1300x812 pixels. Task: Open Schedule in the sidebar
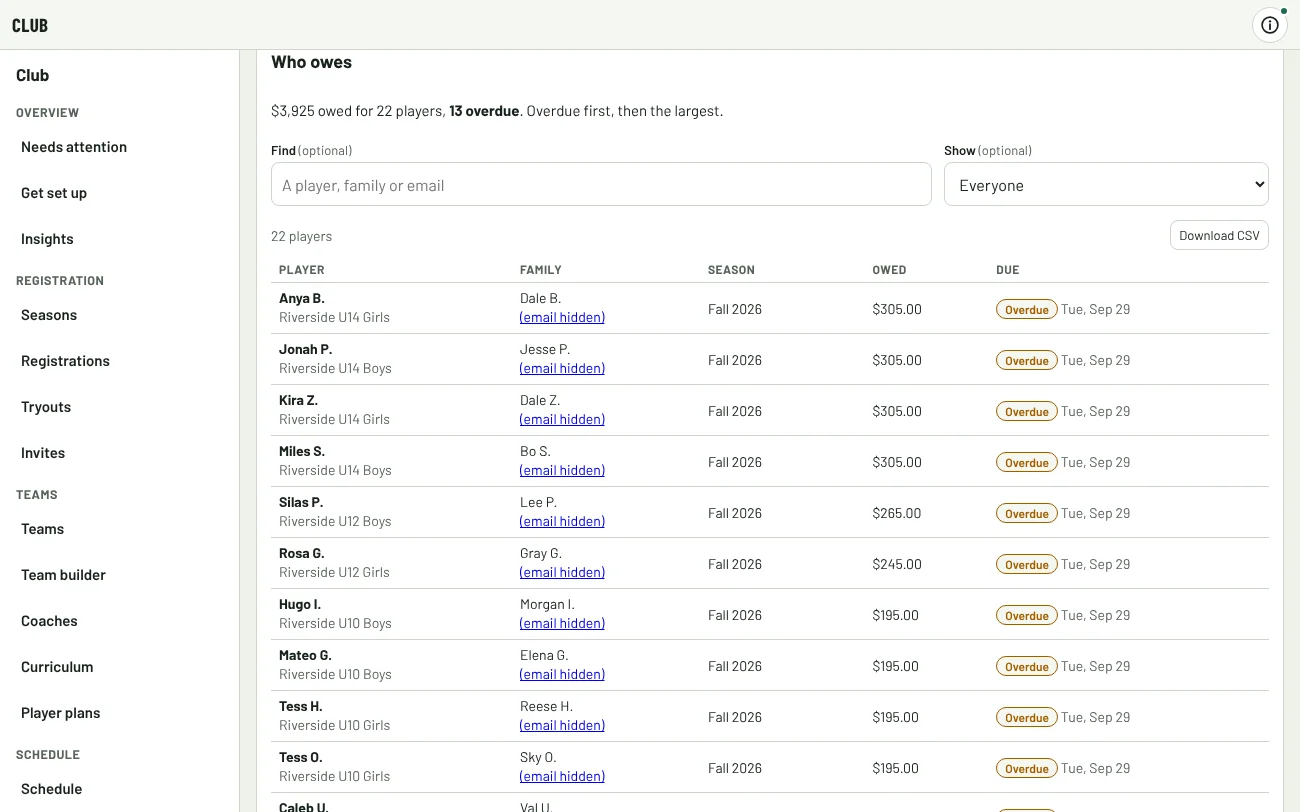(x=51, y=789)
